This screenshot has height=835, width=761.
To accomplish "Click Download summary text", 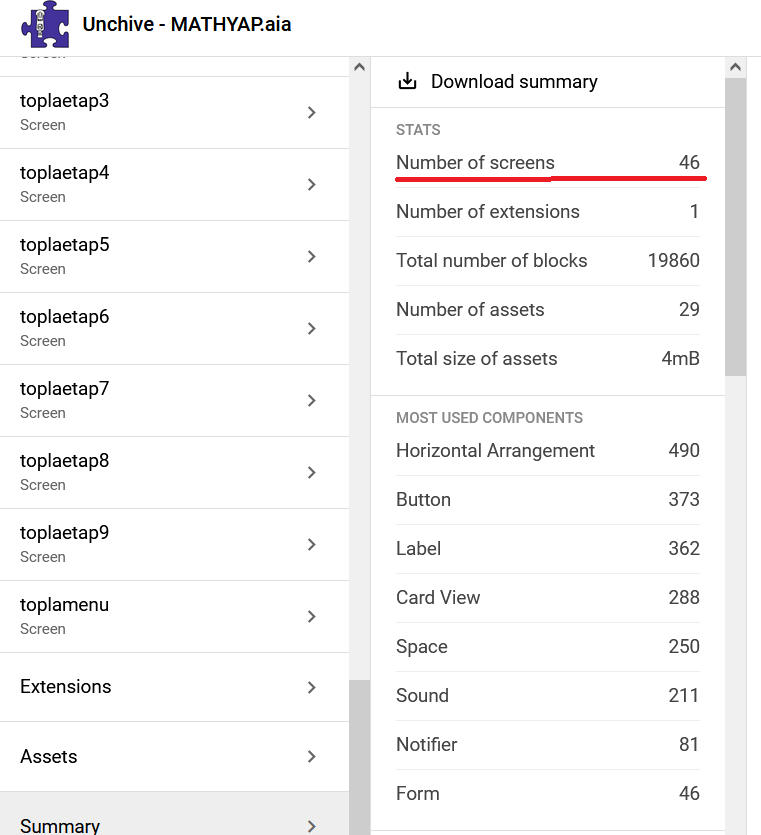I will click(514, 82).
